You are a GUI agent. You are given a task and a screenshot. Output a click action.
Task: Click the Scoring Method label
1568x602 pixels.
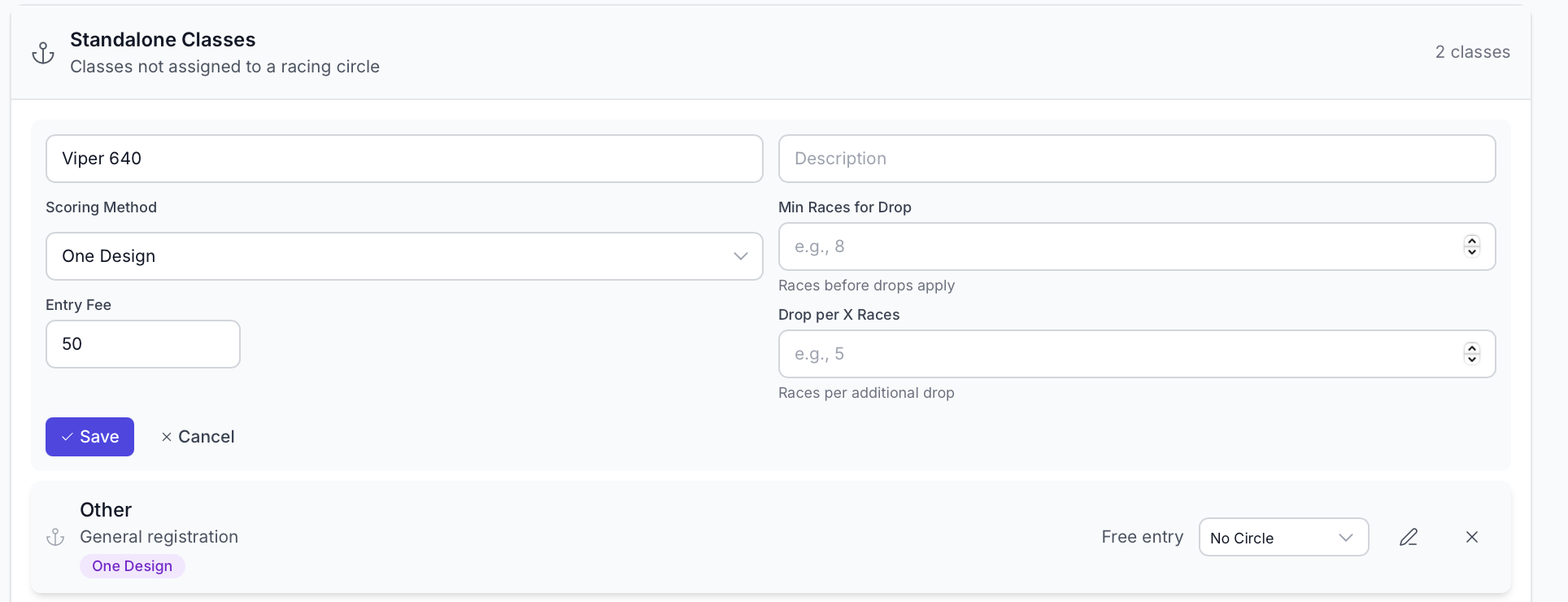pyautogui.click(x=101, y=207)
